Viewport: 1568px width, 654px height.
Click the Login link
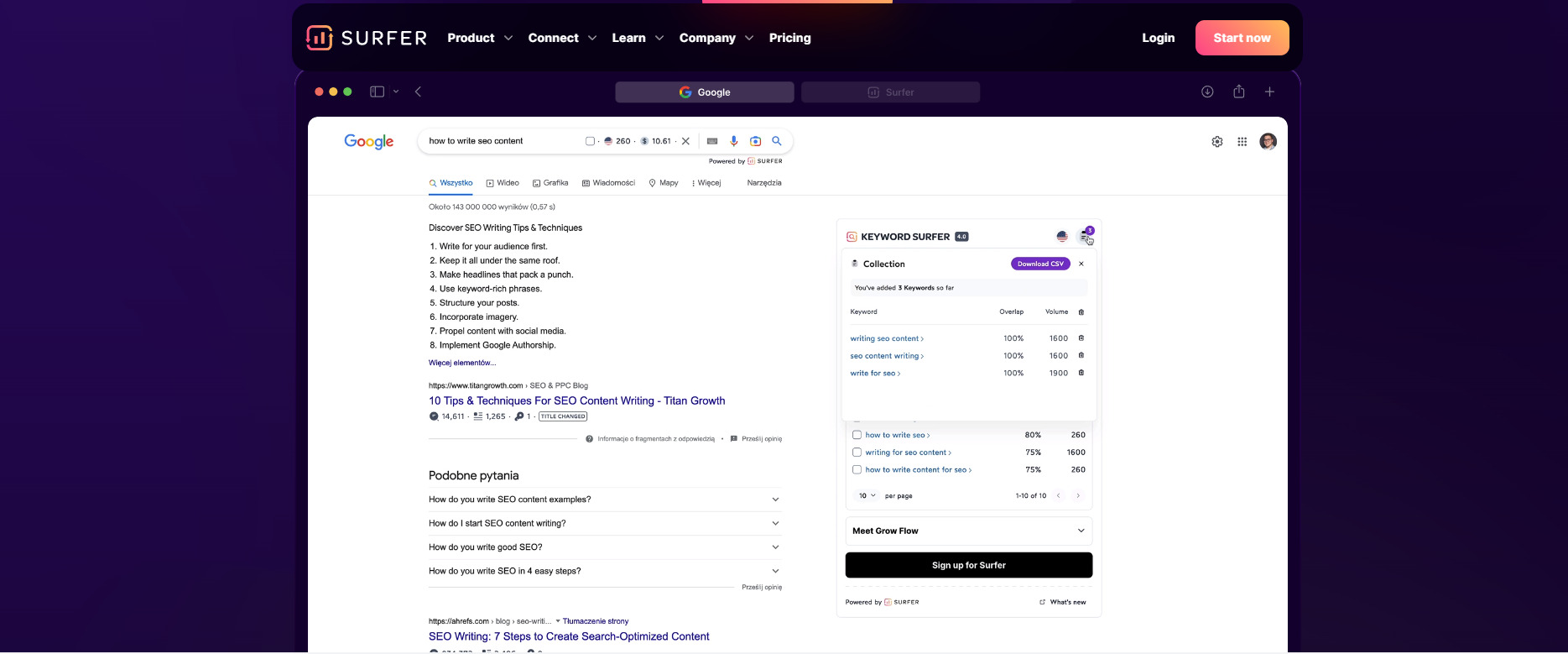pos(1159,38)
